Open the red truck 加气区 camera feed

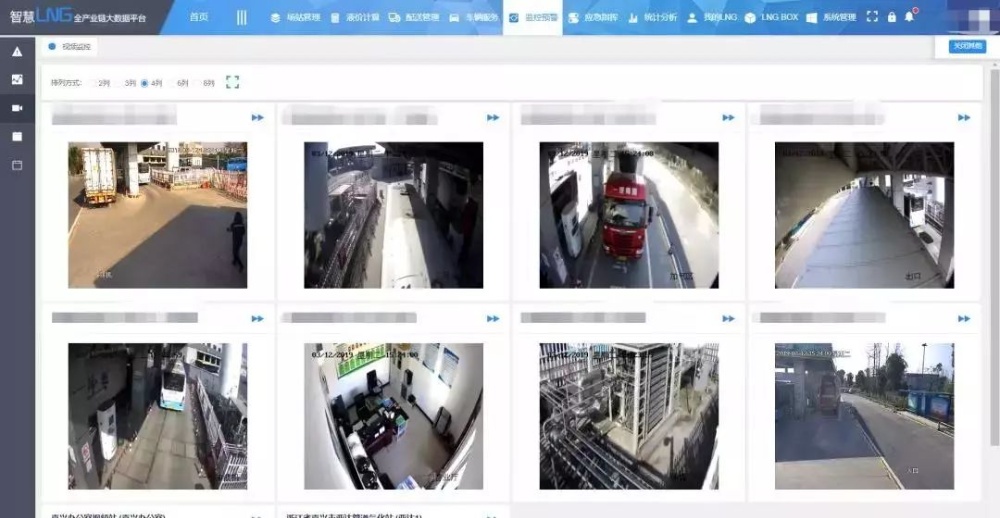pyautogui.click(x=629, y=215)
